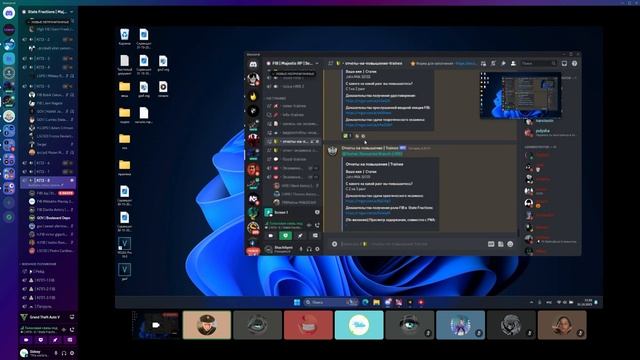Add attachment with plus button in chat
Viewport: 640px width, 360px height.
(334, 244)
